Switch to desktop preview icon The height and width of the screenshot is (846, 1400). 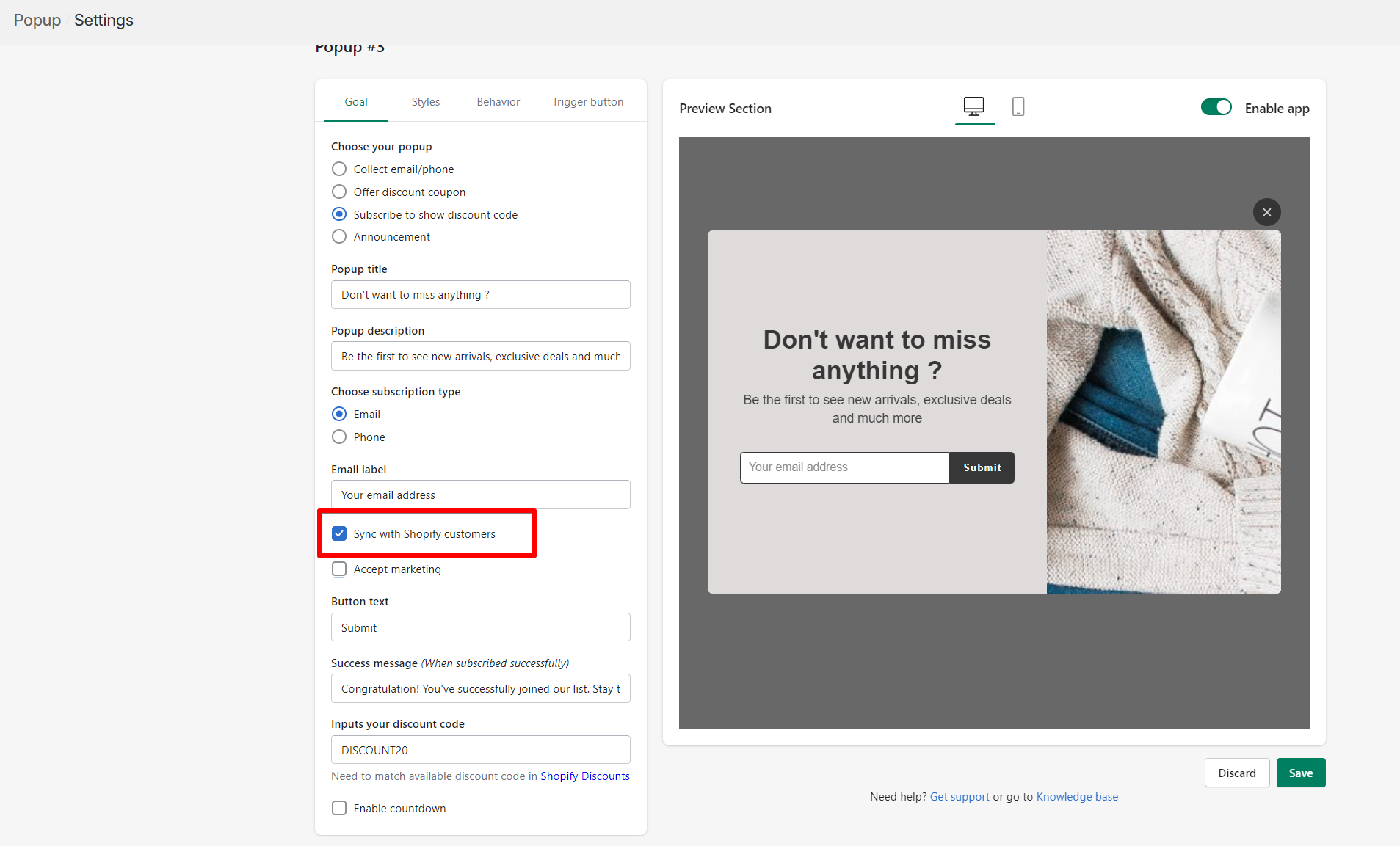point(974,107)
